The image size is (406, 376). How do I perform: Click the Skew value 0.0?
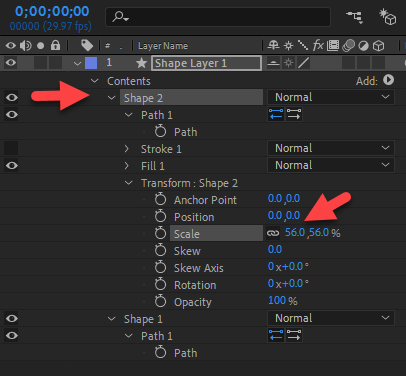(275, 249)
